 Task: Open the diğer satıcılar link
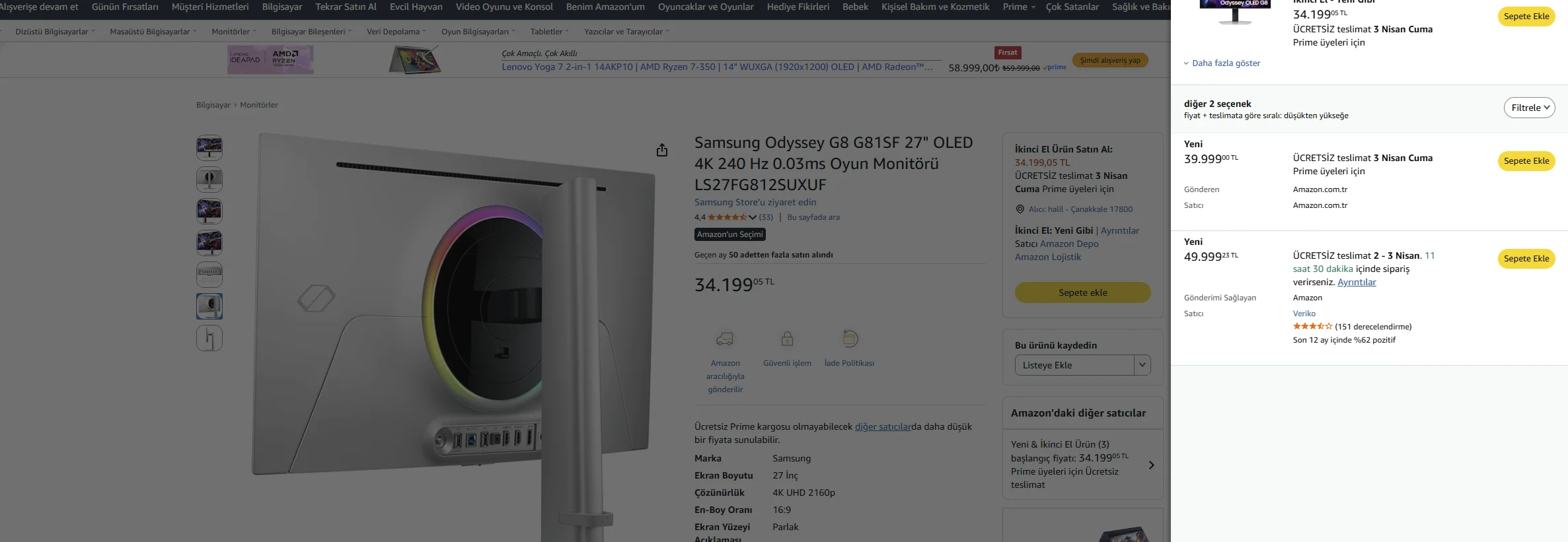[x=883, y=427]
